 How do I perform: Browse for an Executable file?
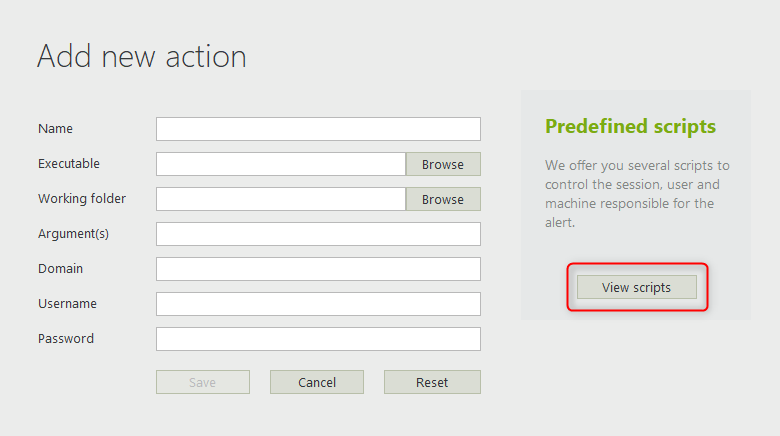(x=443, y=164)
